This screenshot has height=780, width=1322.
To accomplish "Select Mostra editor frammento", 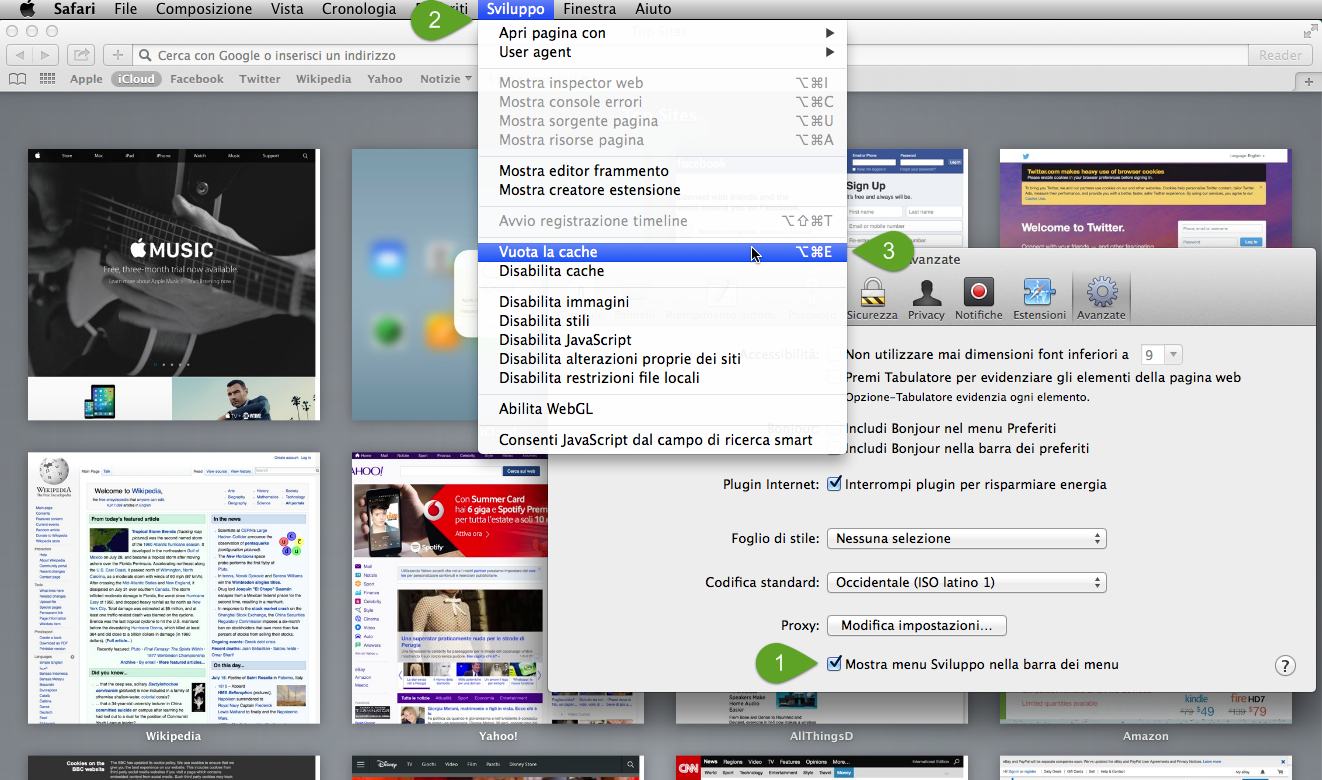I will point(662,171).
